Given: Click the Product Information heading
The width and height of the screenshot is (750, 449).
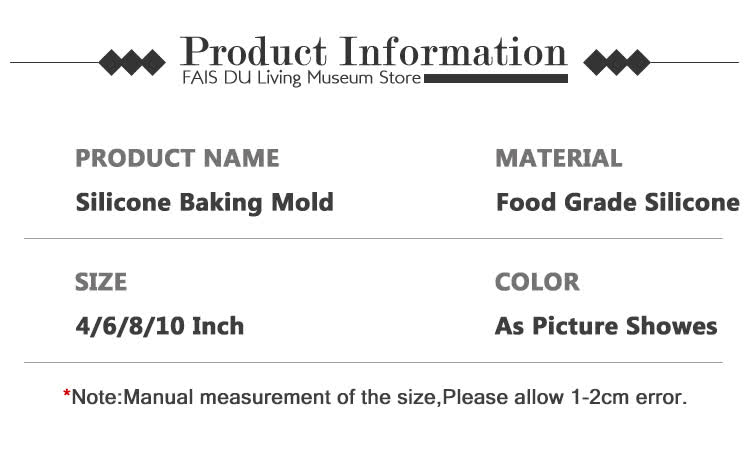Looking at the screenshot, I should click(x=374, y=52).
